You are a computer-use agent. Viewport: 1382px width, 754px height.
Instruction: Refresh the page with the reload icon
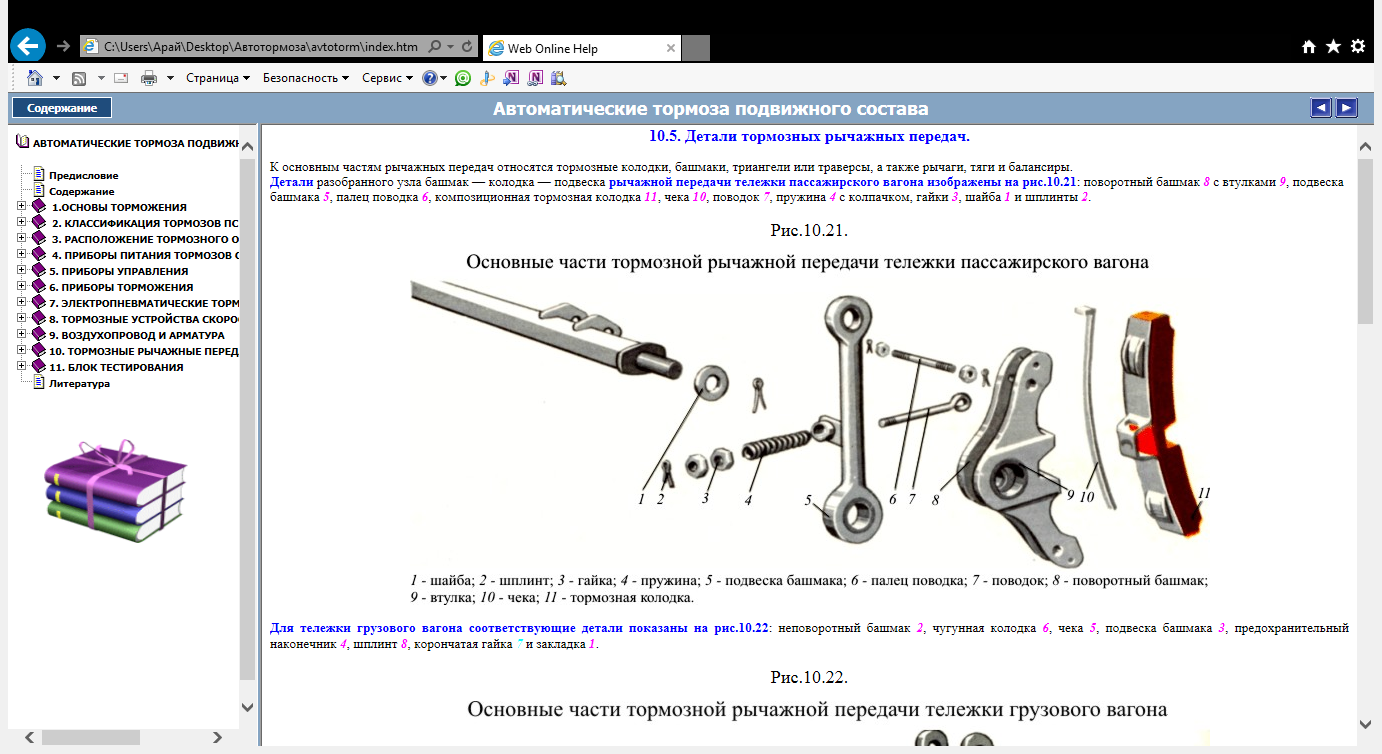click(x=467, y=46)
